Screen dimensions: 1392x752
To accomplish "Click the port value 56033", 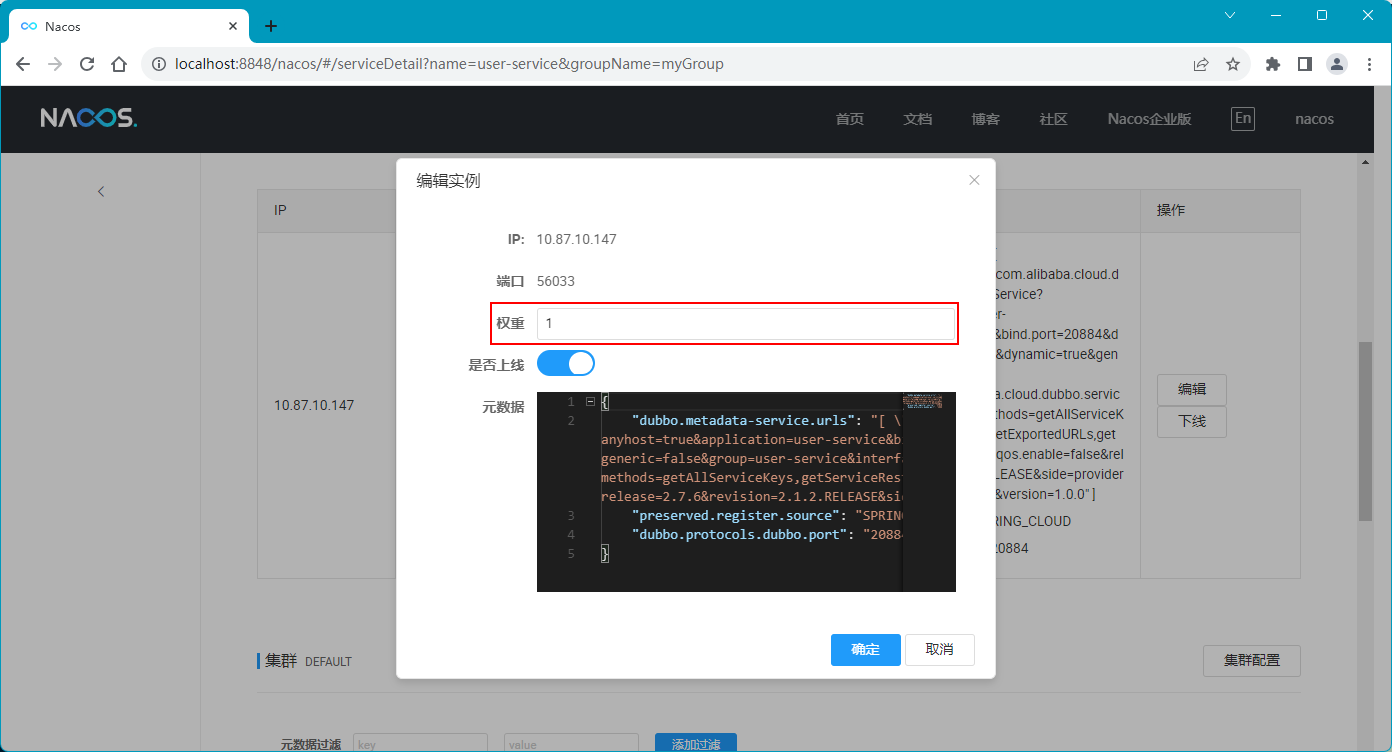I will point(556,281).
